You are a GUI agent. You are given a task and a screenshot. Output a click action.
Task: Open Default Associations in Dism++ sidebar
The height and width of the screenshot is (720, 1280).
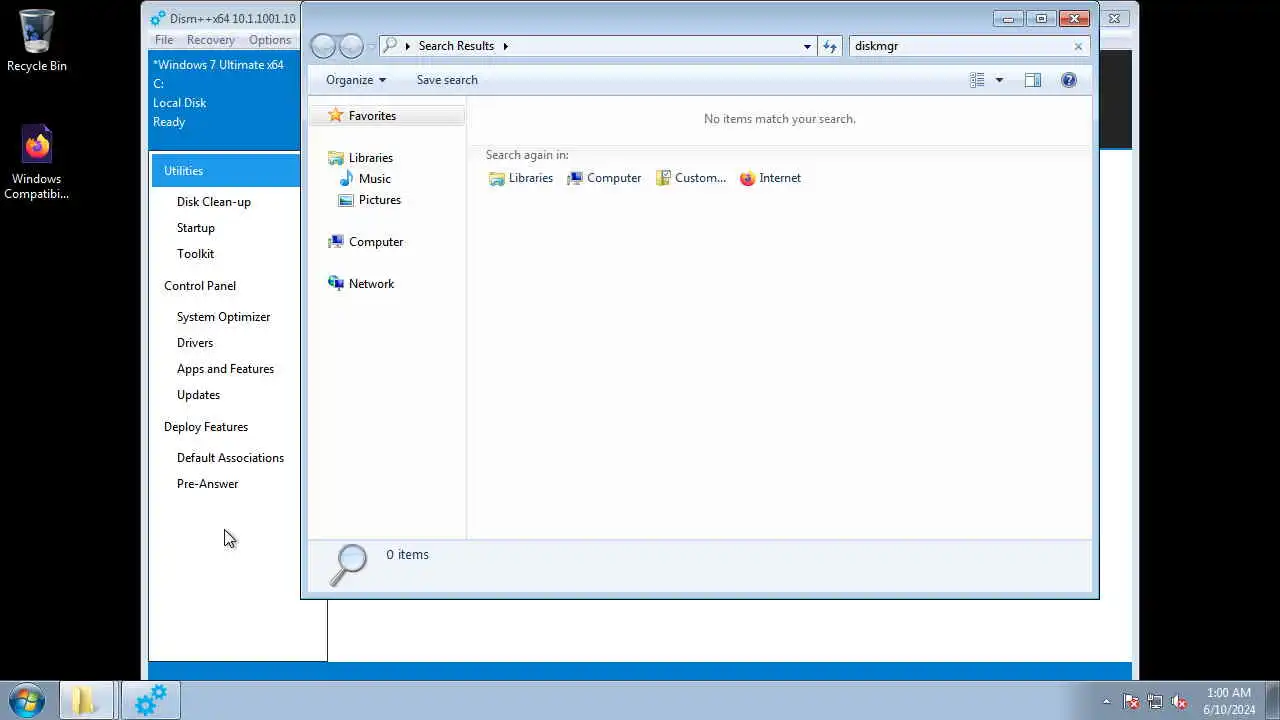point(230,458)
